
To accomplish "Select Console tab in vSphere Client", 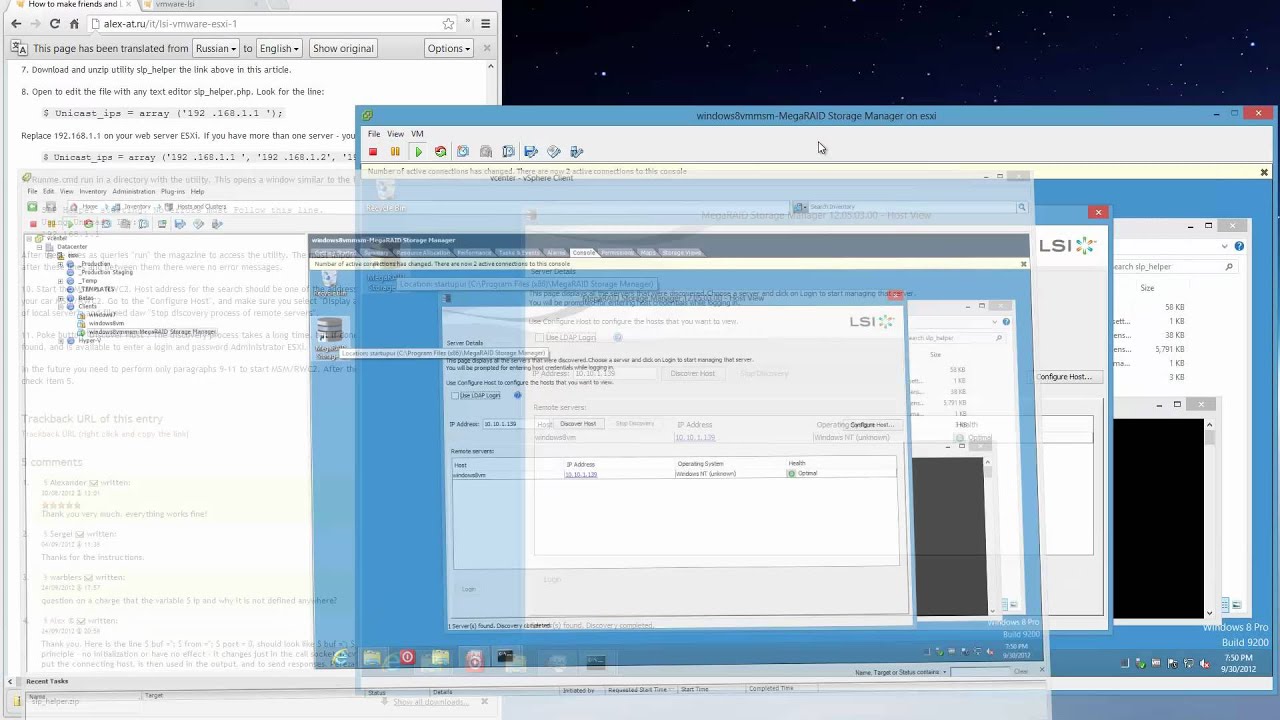I will [x=584, y=253].
